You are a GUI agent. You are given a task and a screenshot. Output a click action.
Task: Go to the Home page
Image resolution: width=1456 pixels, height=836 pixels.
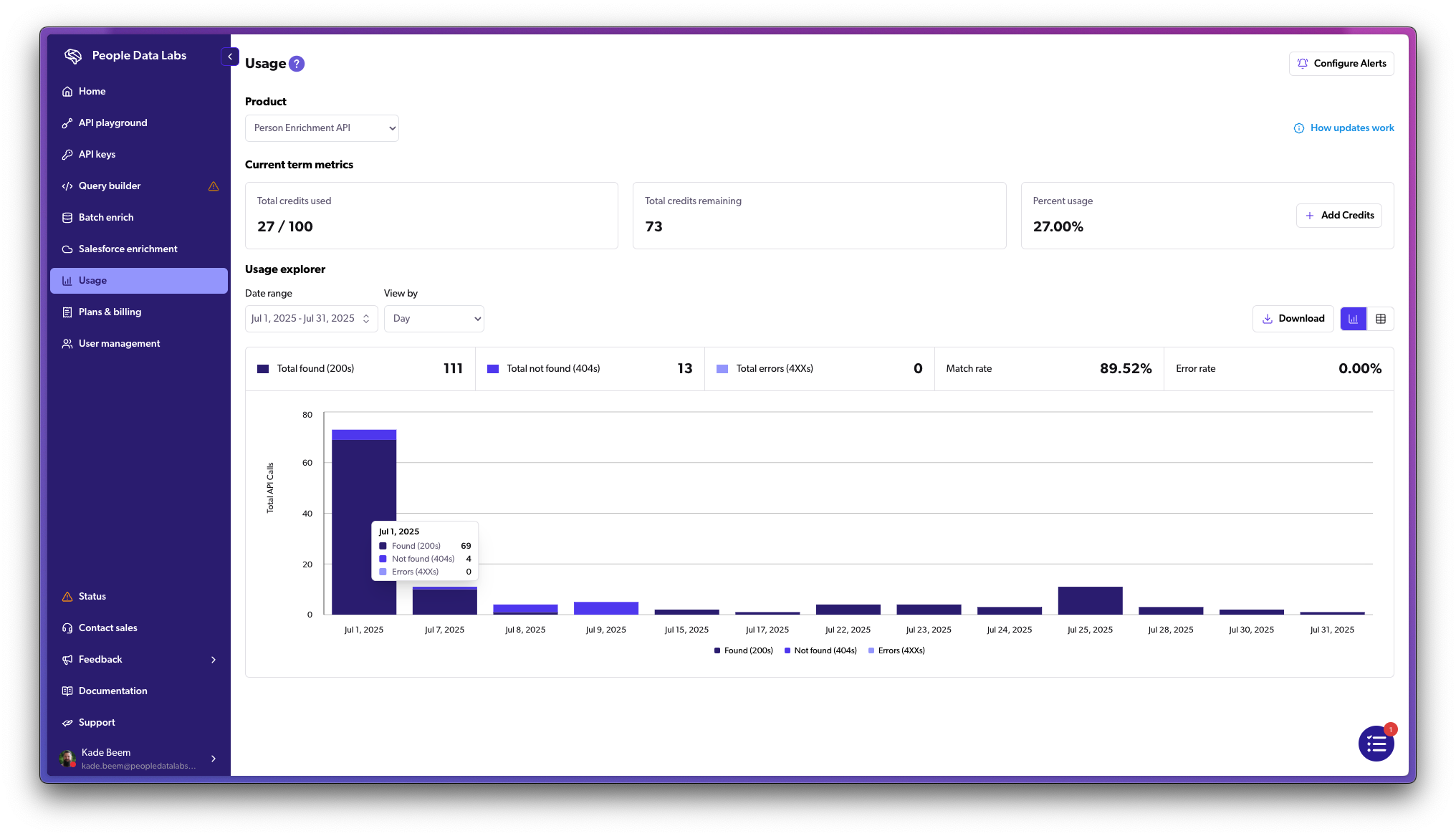(92, 91)
